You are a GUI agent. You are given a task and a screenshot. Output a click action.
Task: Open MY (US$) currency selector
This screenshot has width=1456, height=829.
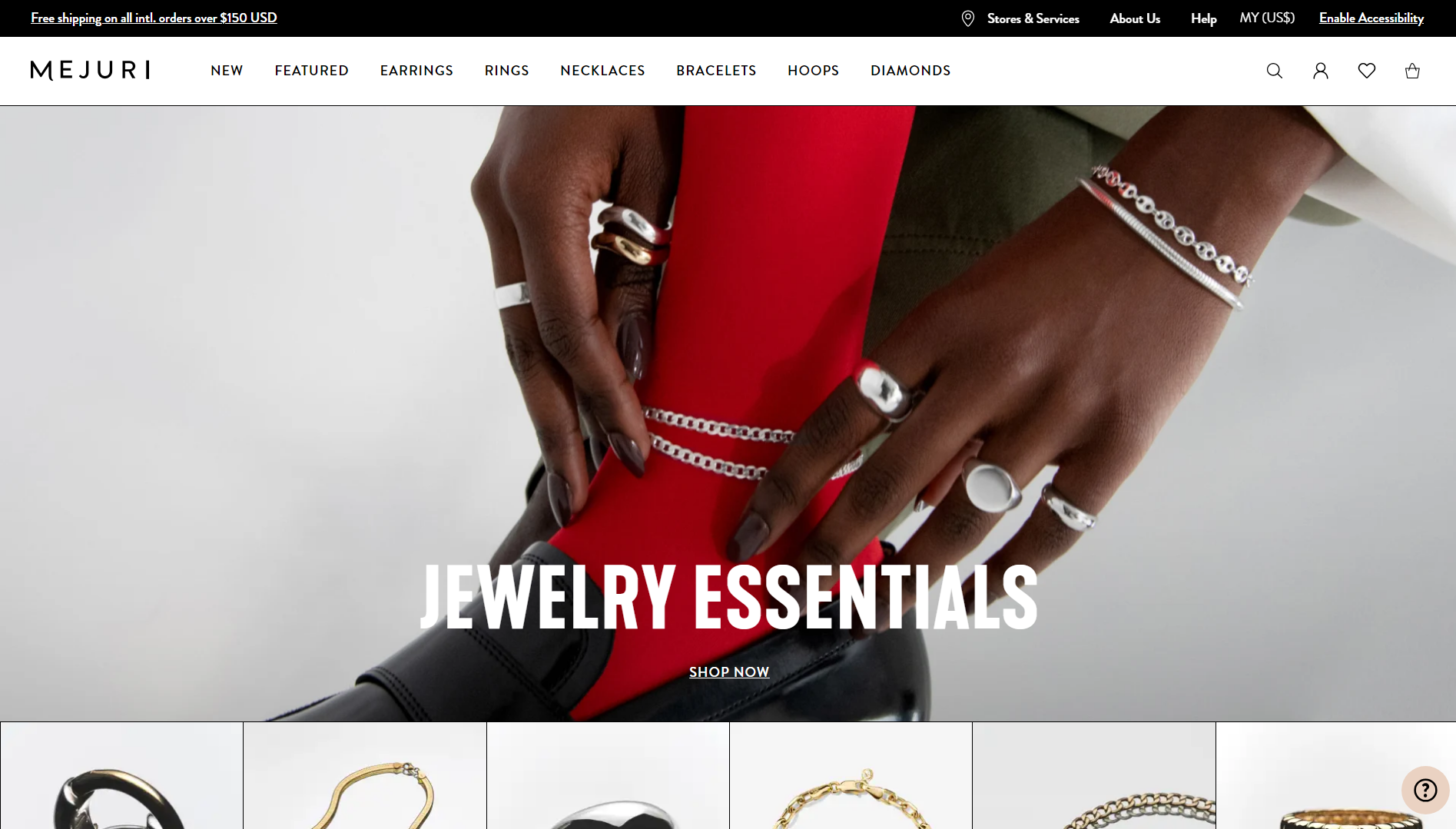(x=1267, y=18)
